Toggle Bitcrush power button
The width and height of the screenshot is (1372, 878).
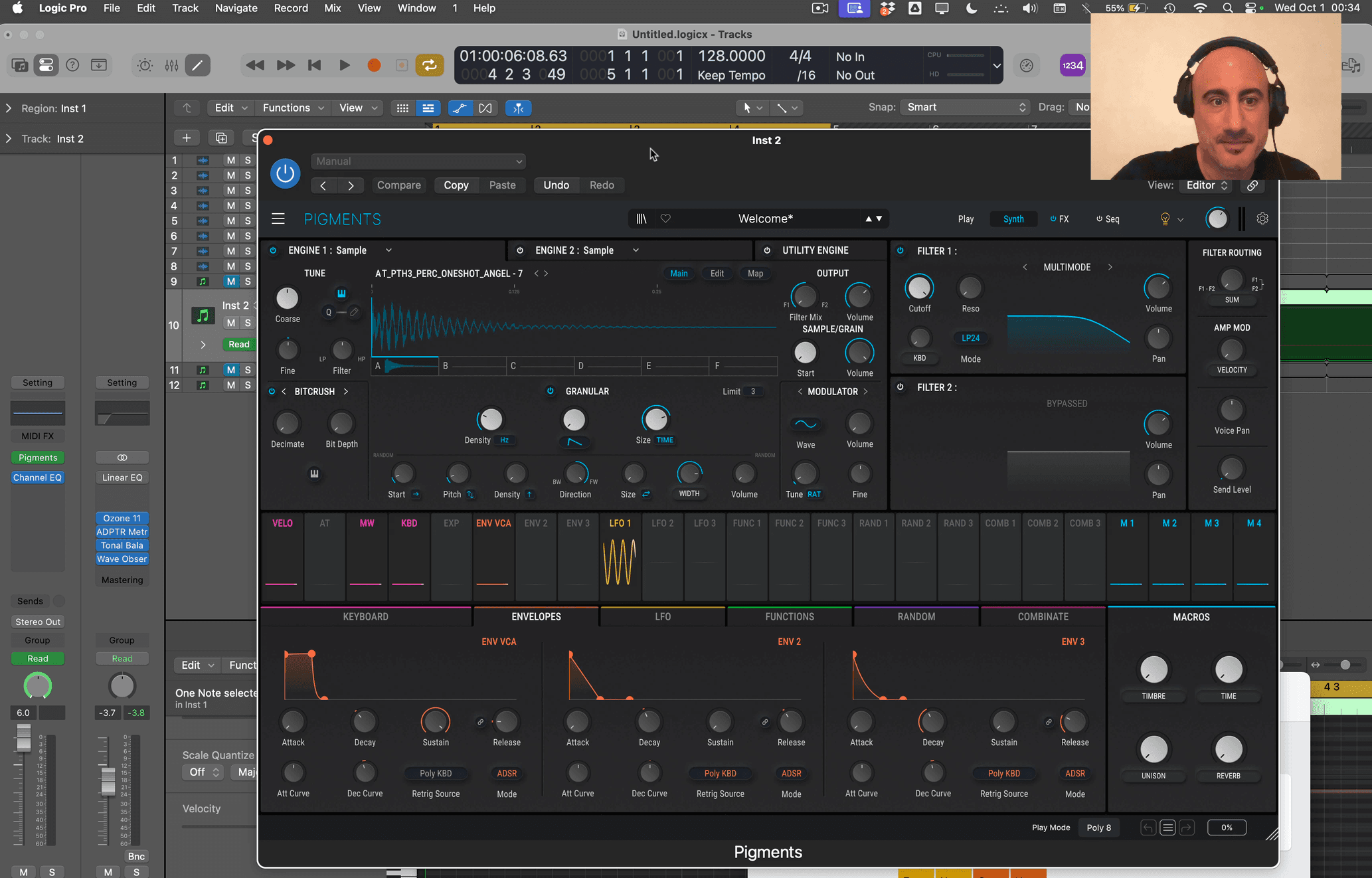pos(272,391)
